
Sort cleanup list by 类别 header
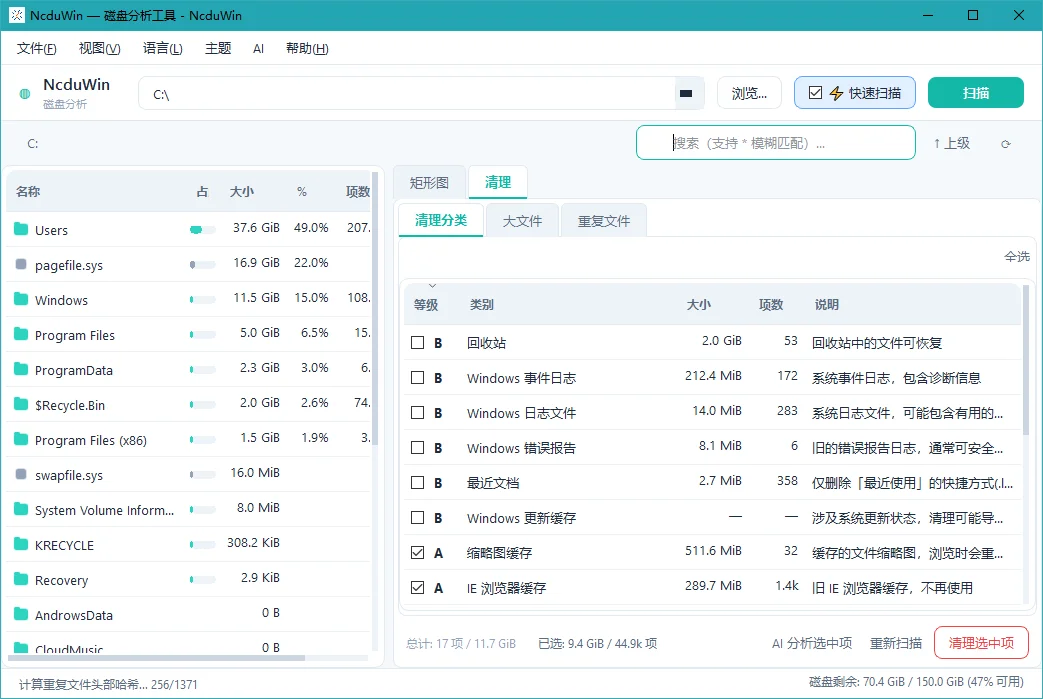(482, 305)
